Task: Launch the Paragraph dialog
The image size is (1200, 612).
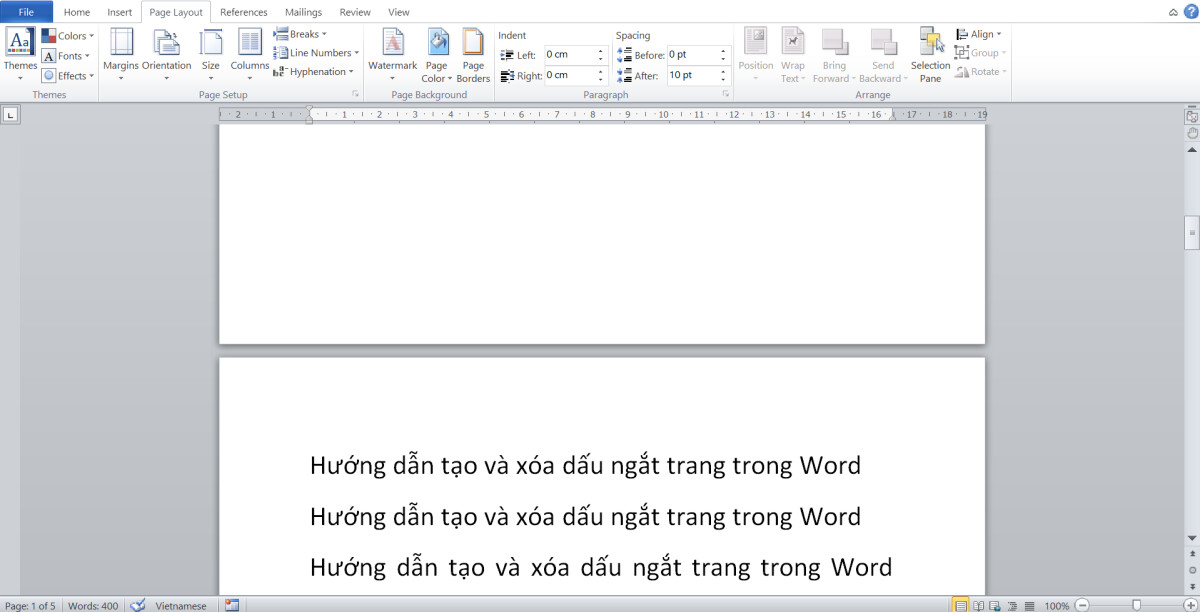Action: click(726, 94)
